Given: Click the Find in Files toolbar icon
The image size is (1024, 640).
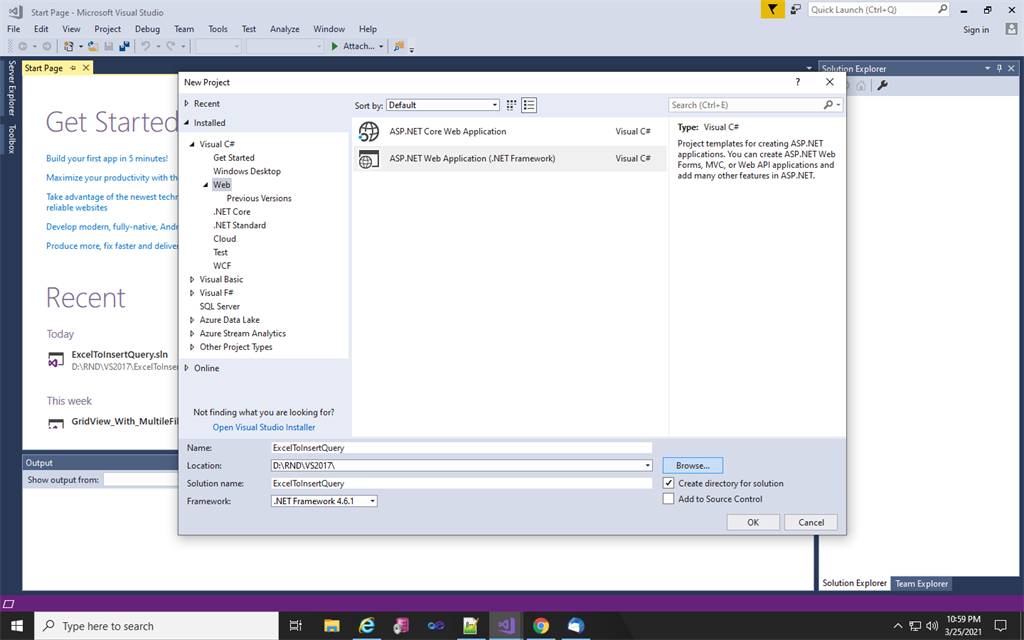Looking at the screenshot, I should coord(398,46).
